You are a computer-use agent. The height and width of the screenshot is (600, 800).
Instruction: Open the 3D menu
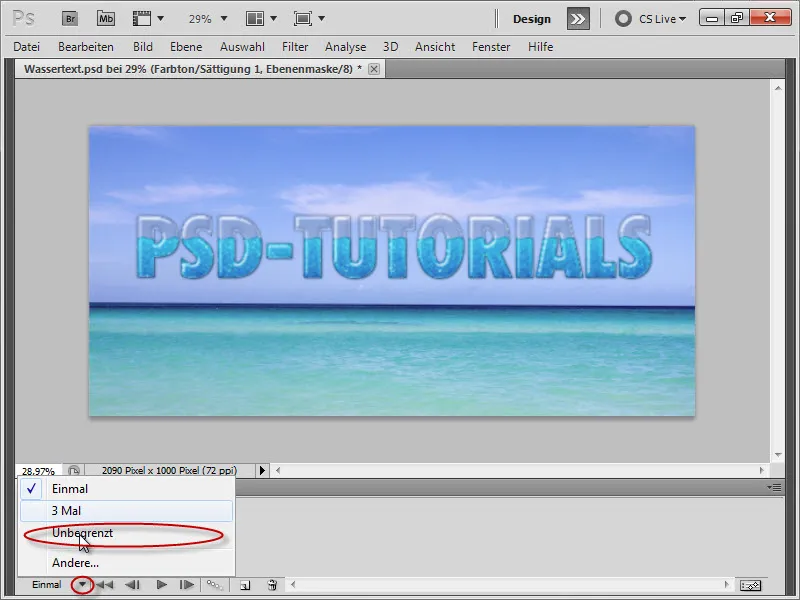[x=390, y=47]
